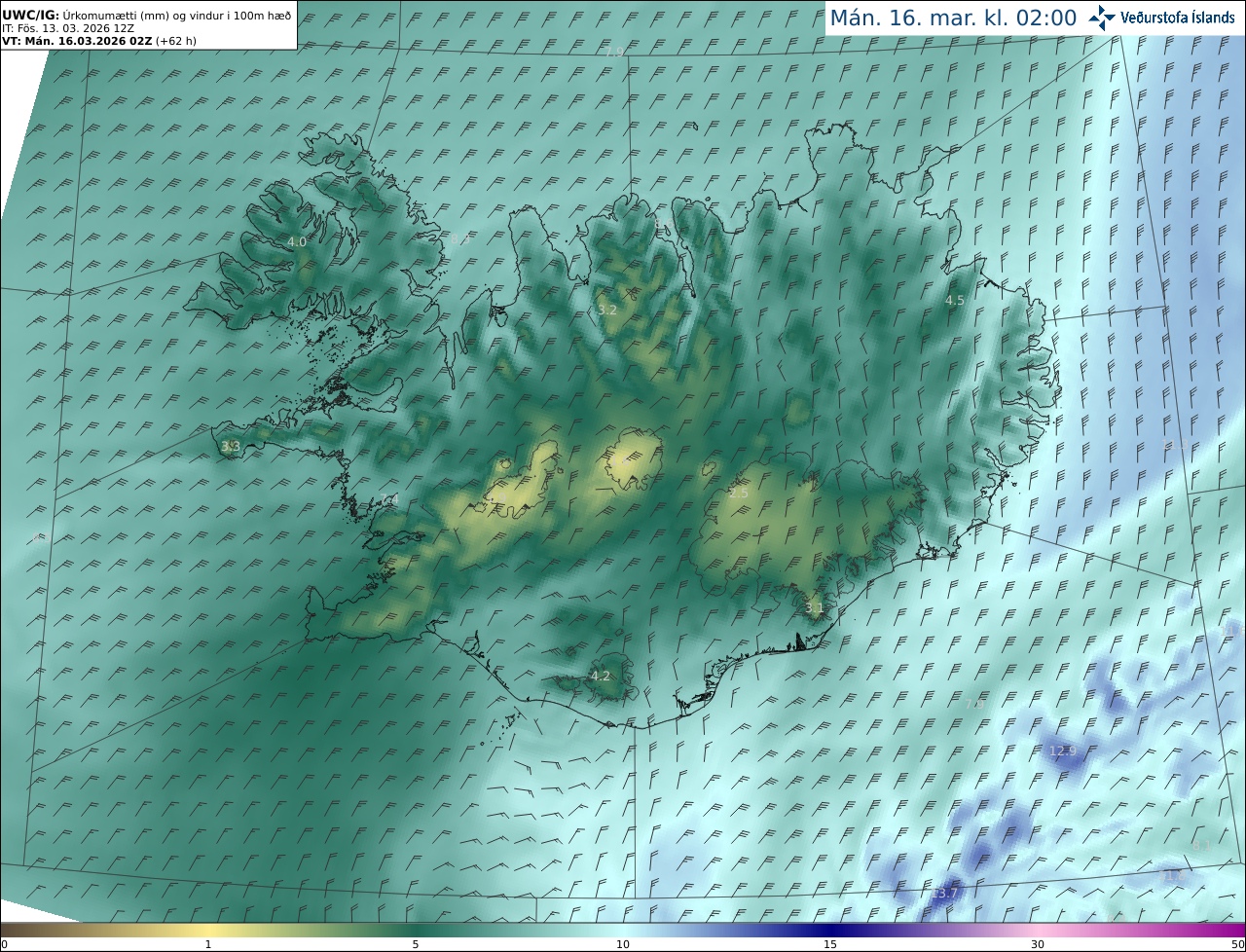This screenshot has width=1246, height=952.
Task: Click the dark green color band above tick 5
Action: point(416,930)
